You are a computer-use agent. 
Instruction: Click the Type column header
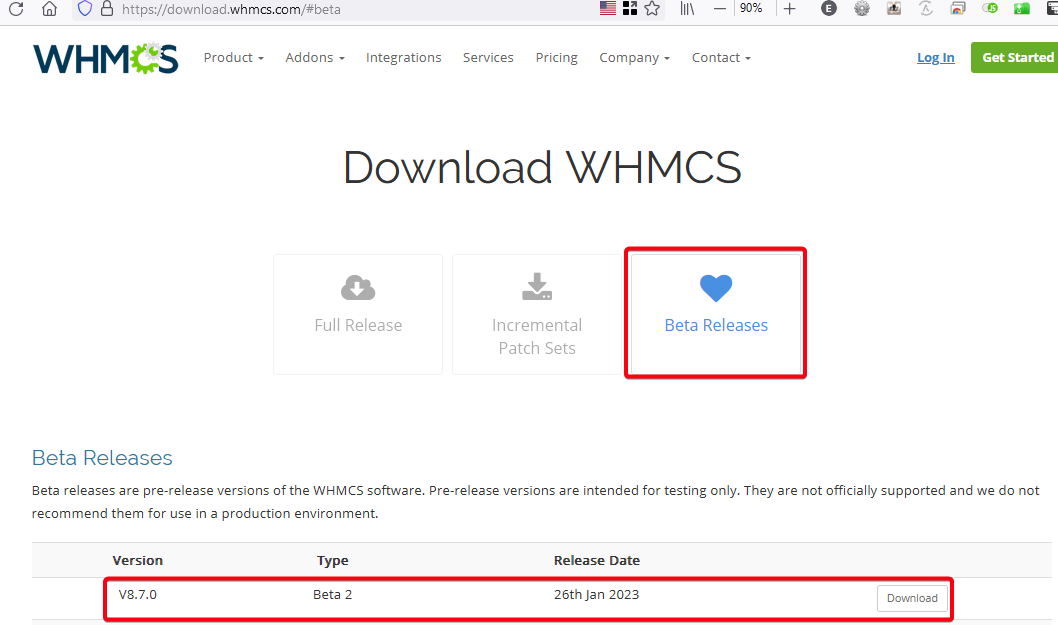pyautogui.click(x=333, y=560)
